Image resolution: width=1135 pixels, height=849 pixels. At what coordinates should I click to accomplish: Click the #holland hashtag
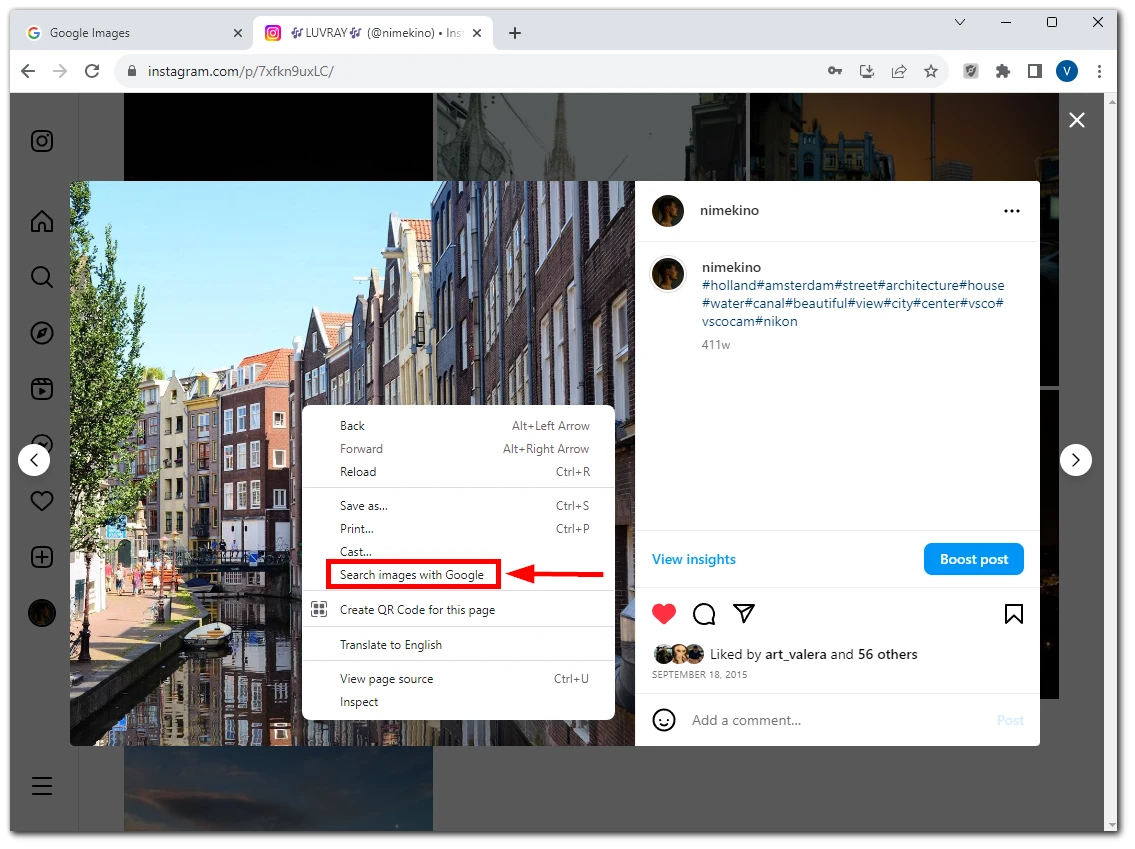729,285
